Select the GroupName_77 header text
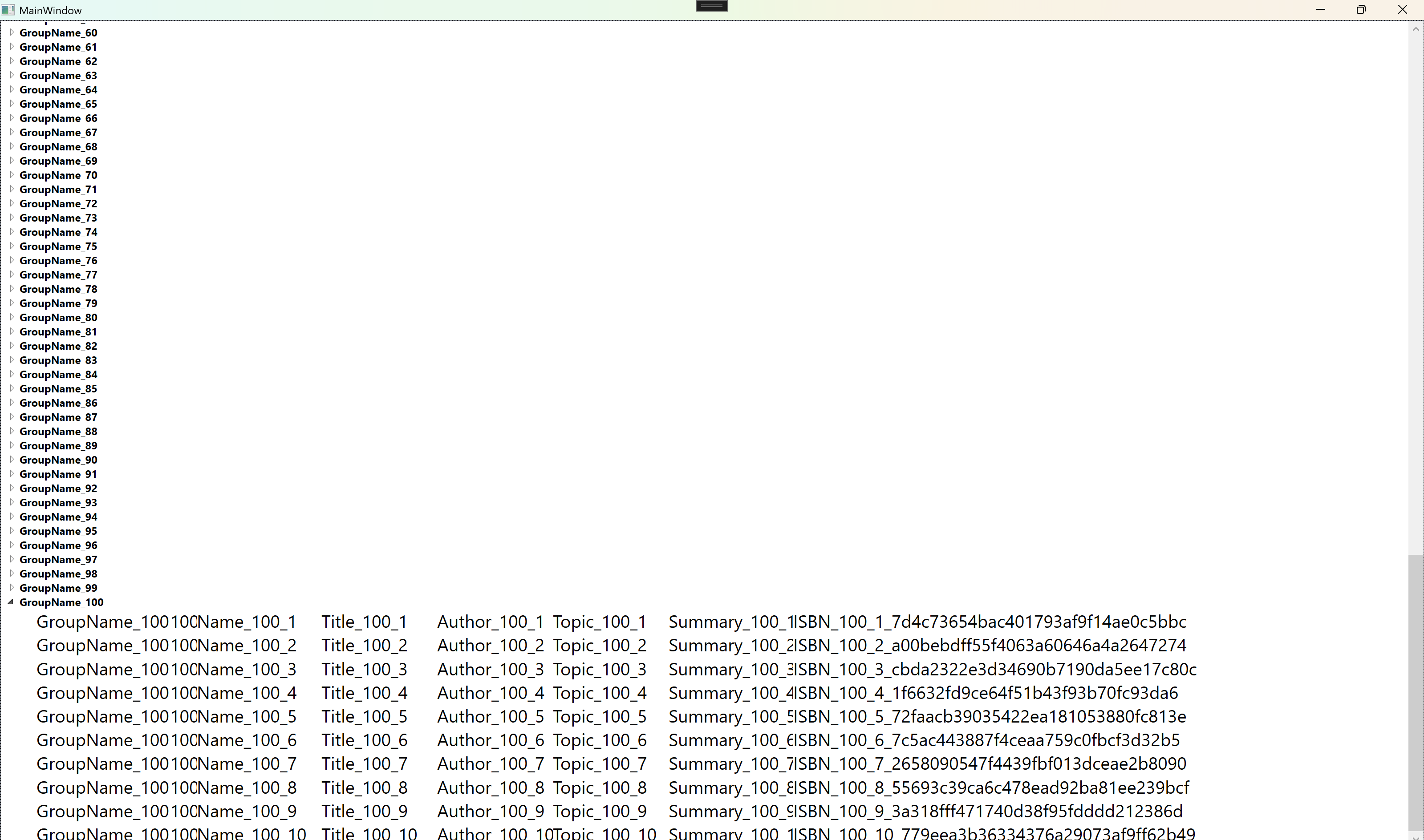Screen dimensions: 1424x840 point(58,275)
